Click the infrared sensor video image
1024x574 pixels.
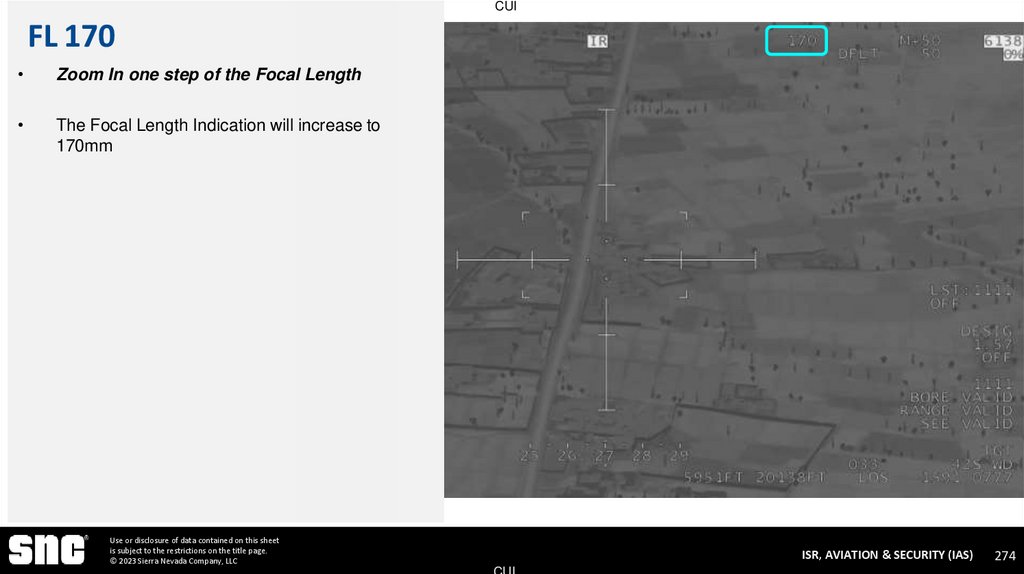point(733,260)
